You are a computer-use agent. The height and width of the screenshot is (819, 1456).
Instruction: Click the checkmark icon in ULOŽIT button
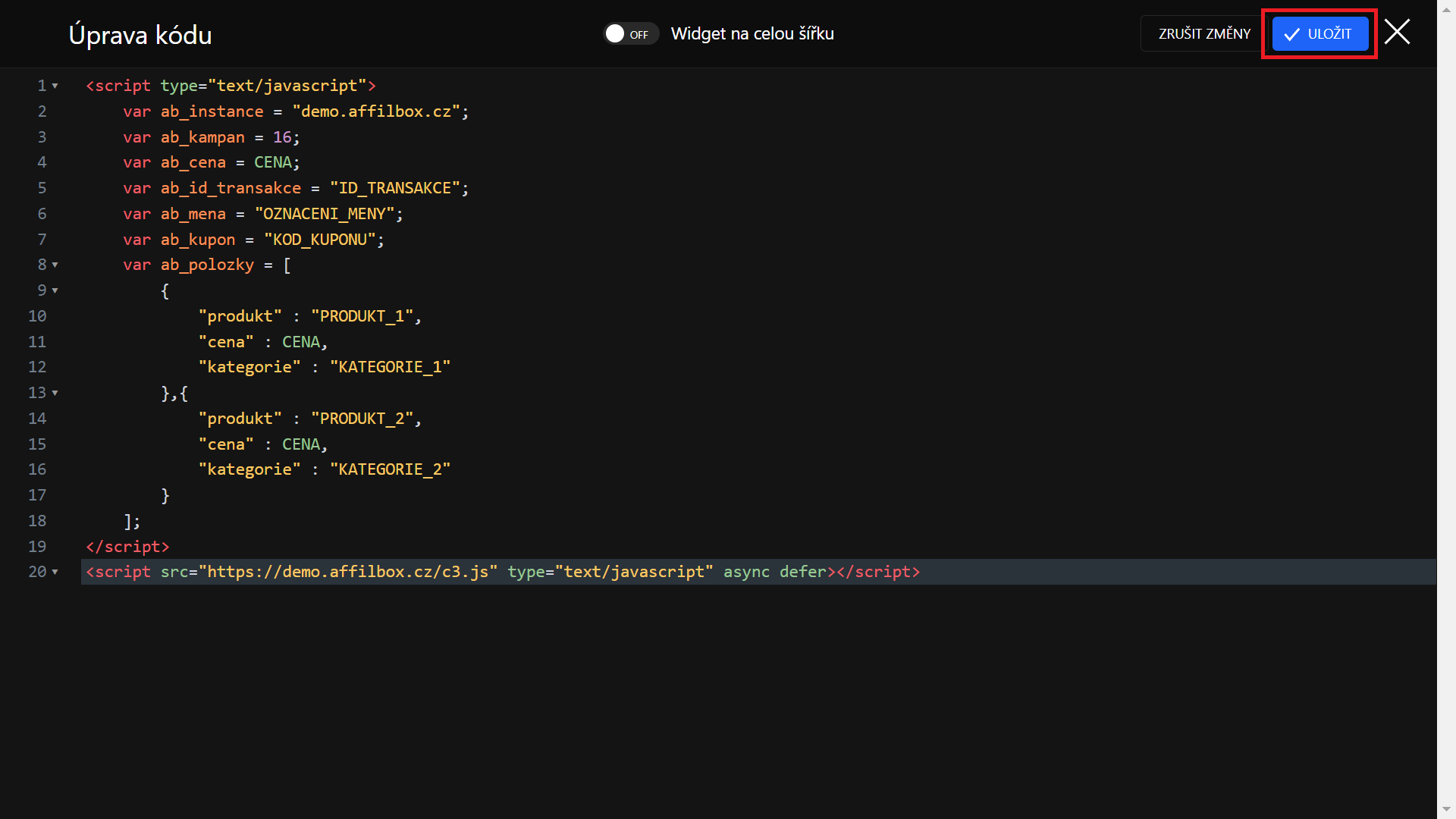click(x=1291, y=34)
